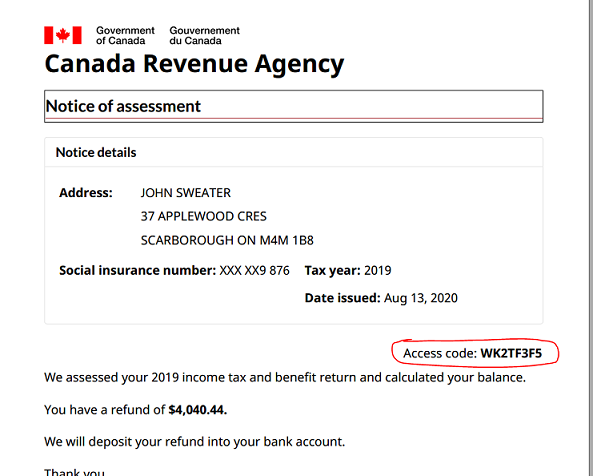Click the Gouvernement du Canada text
The image size is (593, 476).
(204, 36)
